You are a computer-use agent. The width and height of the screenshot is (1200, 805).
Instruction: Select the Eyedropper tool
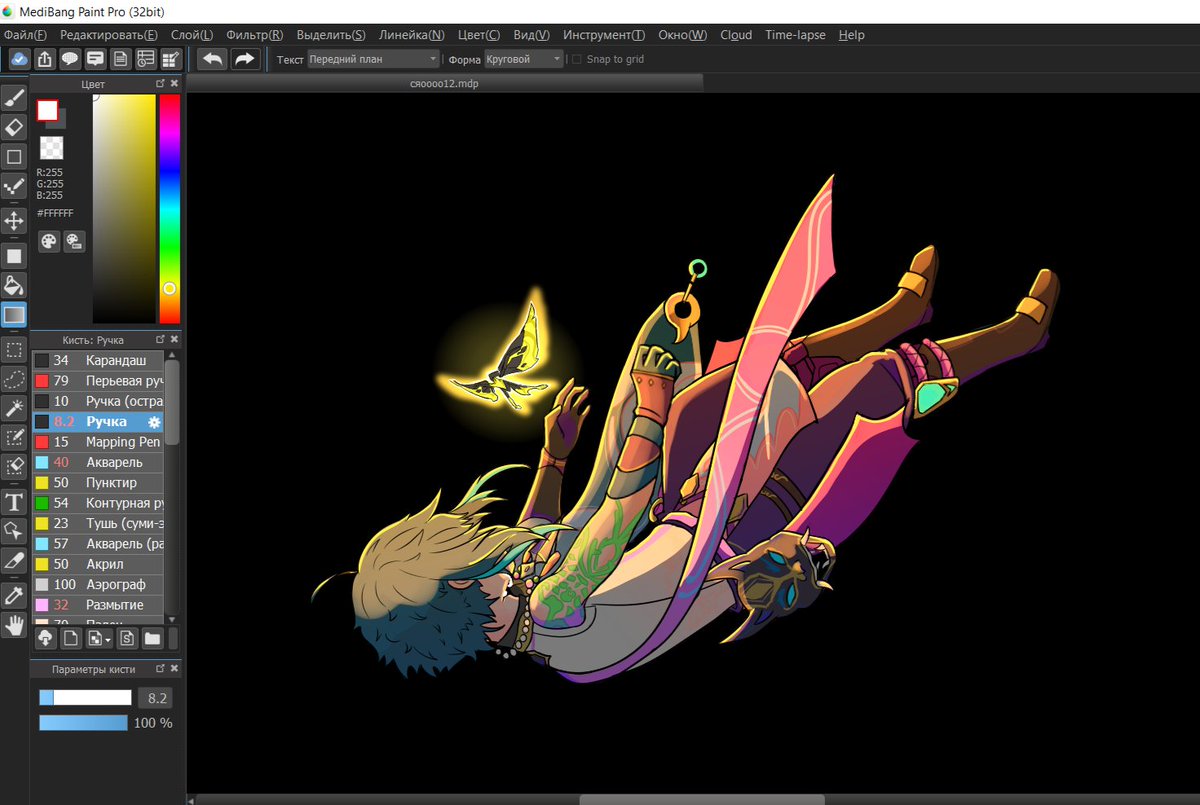coord(14,596)
